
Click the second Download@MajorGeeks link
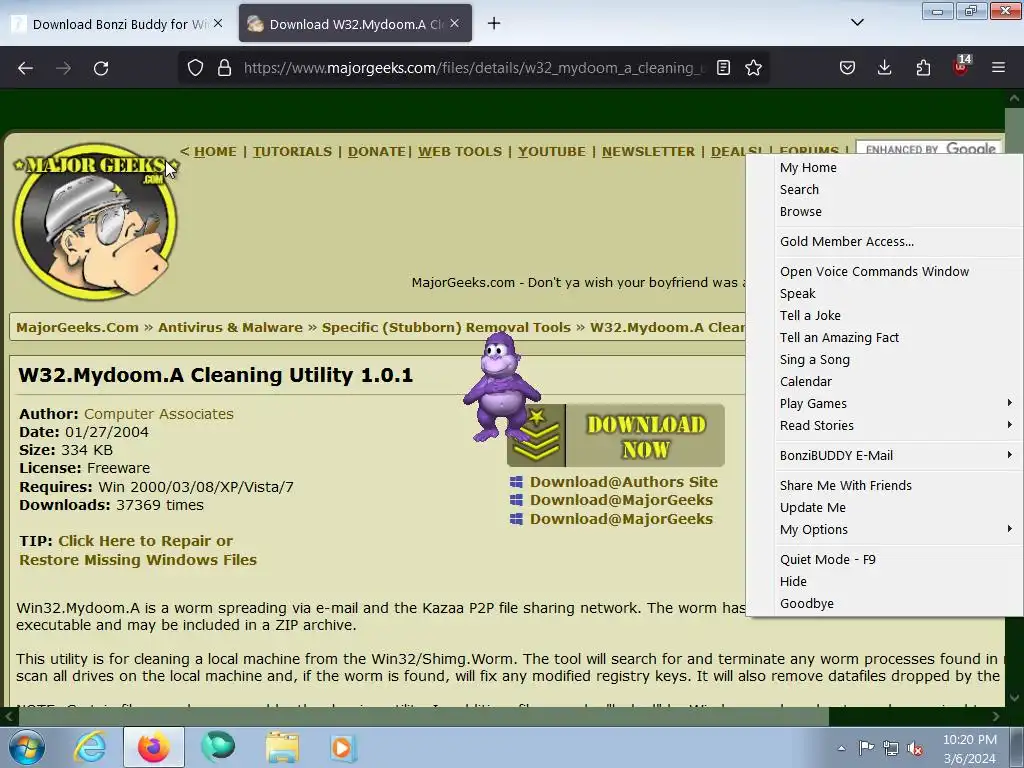click(x=621, y=519)
